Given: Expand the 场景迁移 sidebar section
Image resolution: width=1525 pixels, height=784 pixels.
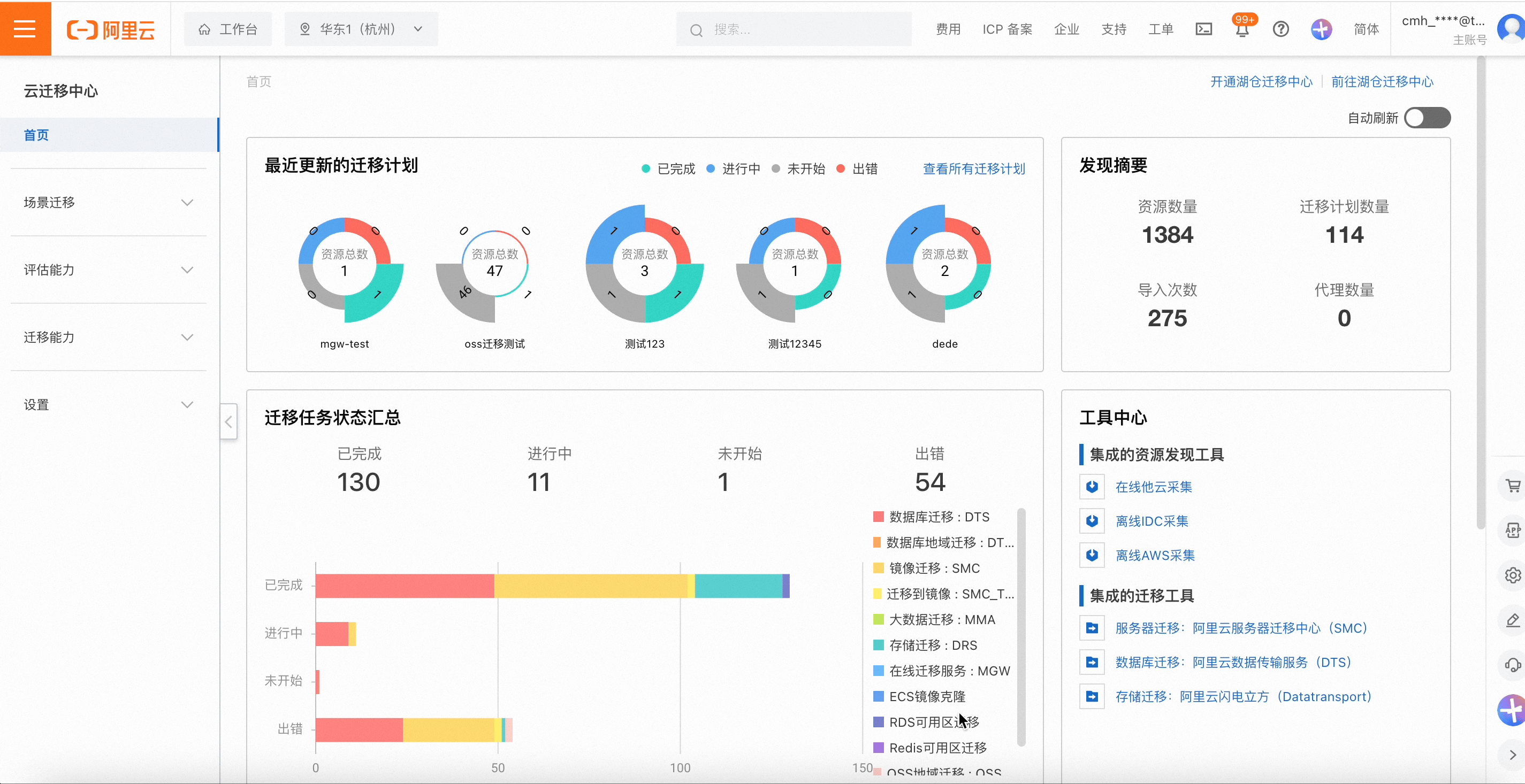Looking at the screenshot, I should click(x=110, y=202).
